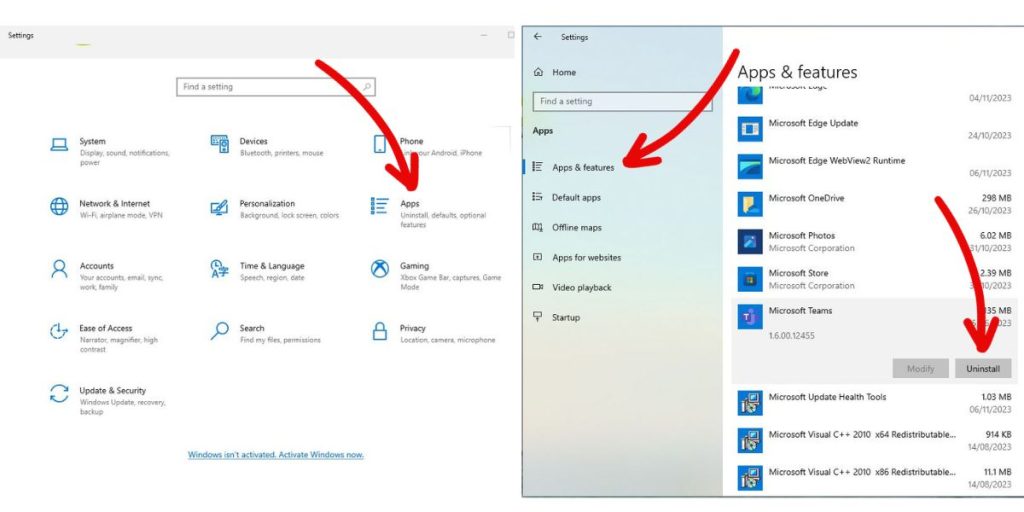Select Visual C++ 2010 x64 installer icon
The image size is (1024, 512).
(x=750, y=440)
